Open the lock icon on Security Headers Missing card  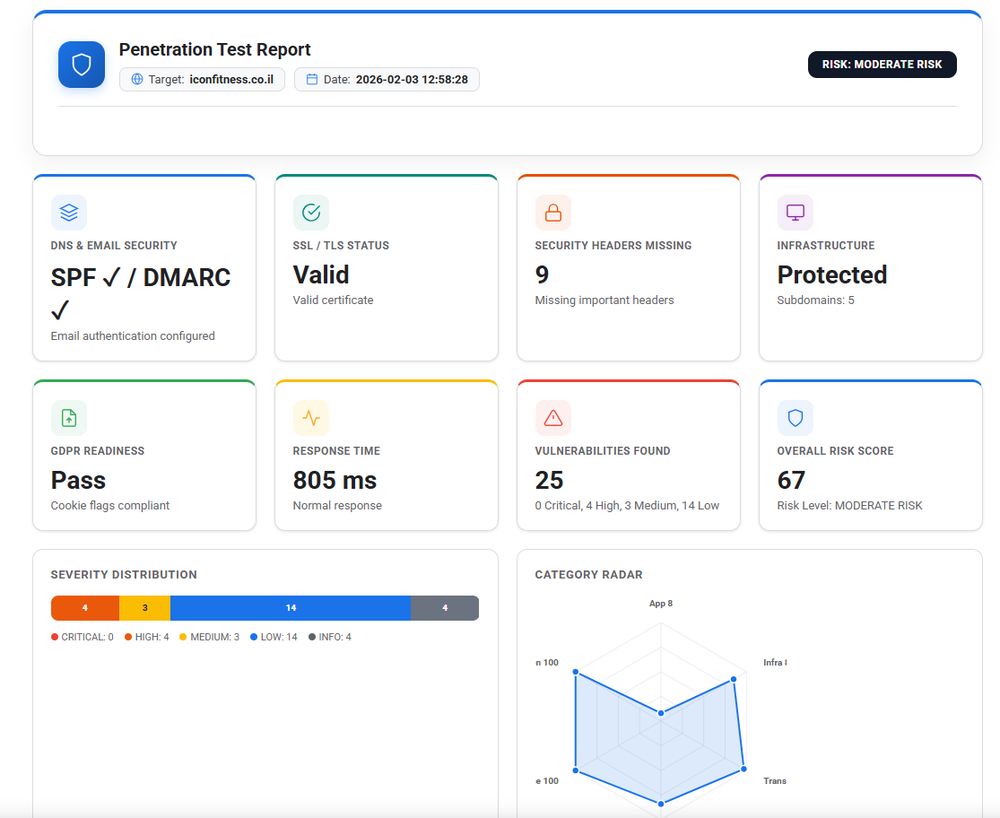[553, 212]
